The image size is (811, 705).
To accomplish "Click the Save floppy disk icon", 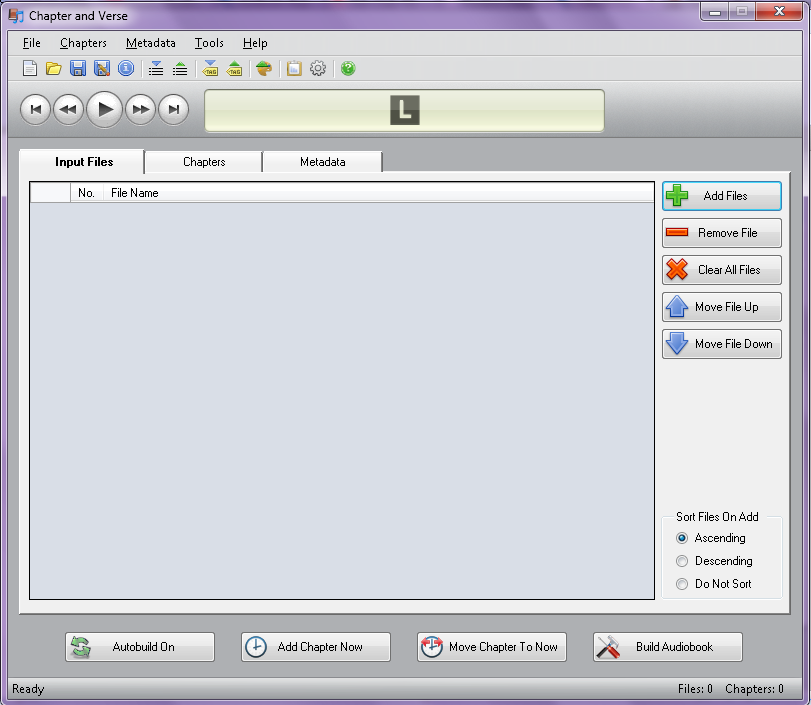I will click(78, 69).
